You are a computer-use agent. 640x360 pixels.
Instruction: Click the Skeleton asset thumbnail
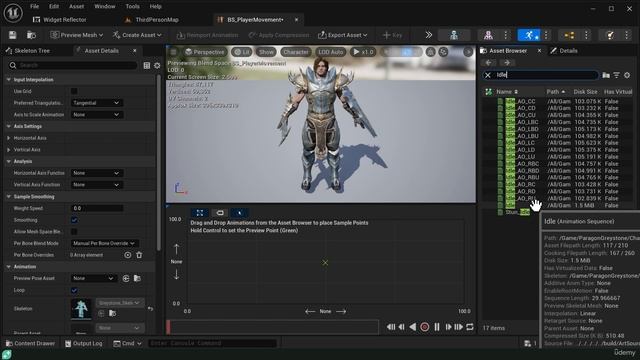81,309
